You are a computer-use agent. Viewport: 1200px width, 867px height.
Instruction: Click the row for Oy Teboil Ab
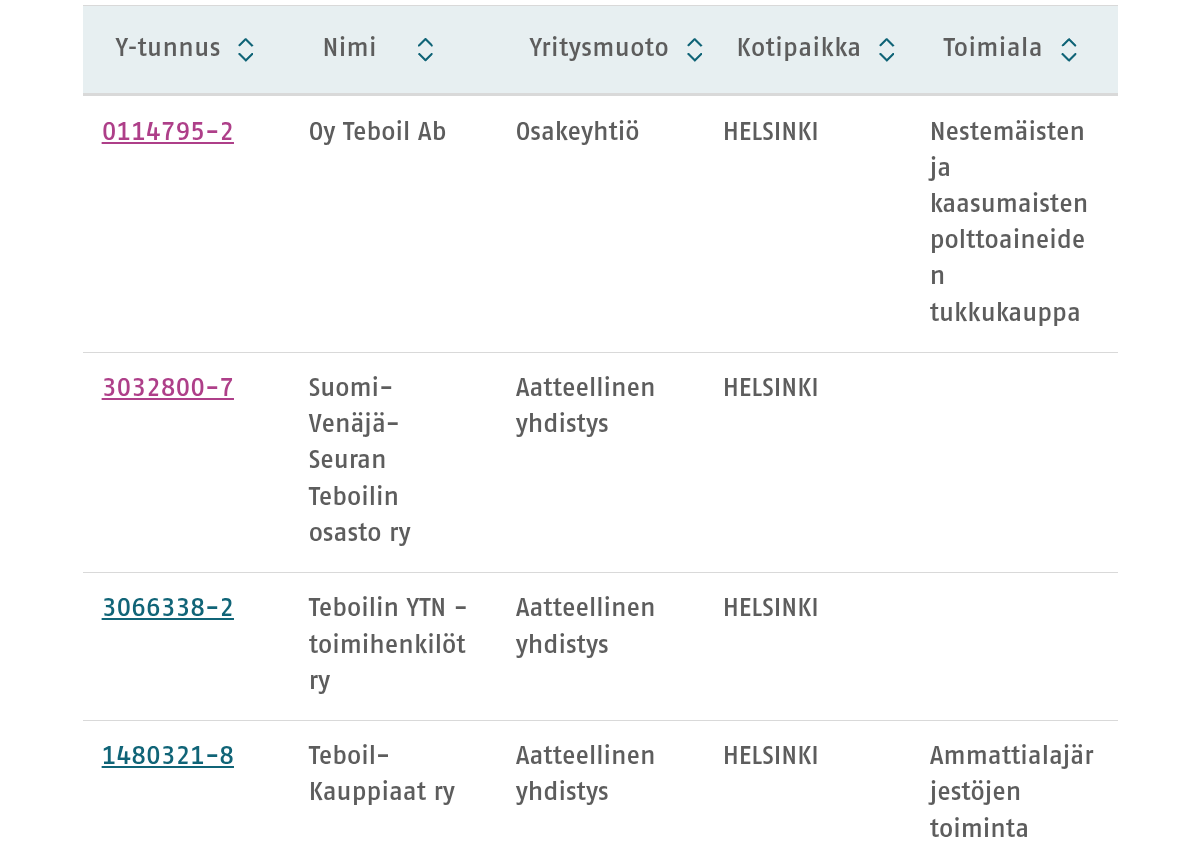[377, 131]
